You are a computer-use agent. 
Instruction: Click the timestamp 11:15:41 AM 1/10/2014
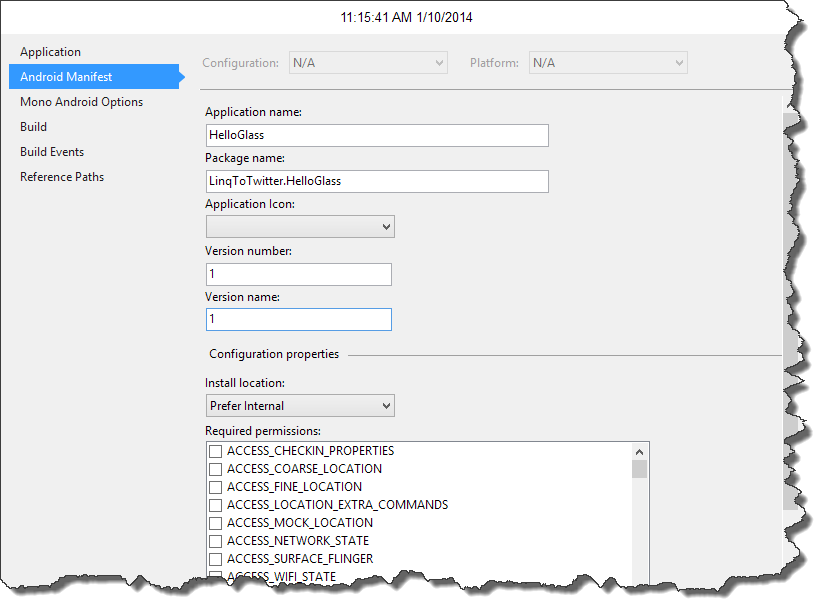coord(407,17)
